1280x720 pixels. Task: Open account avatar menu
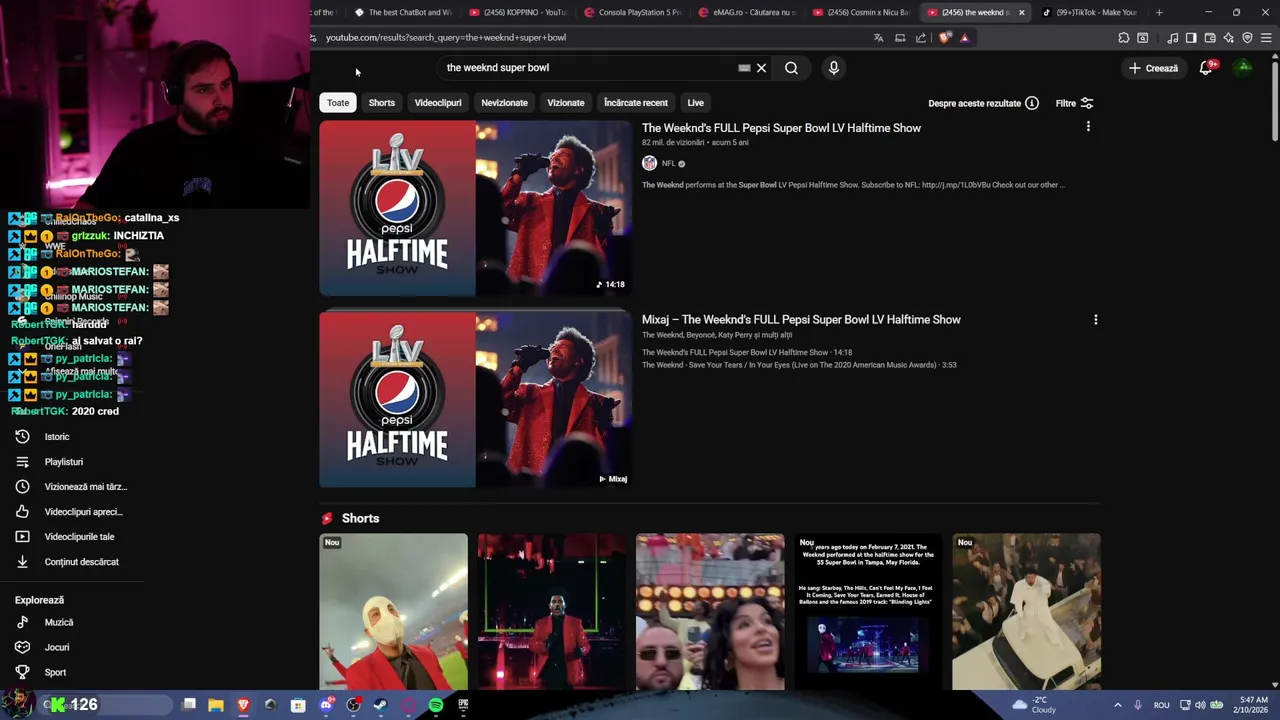(1243, 68)
